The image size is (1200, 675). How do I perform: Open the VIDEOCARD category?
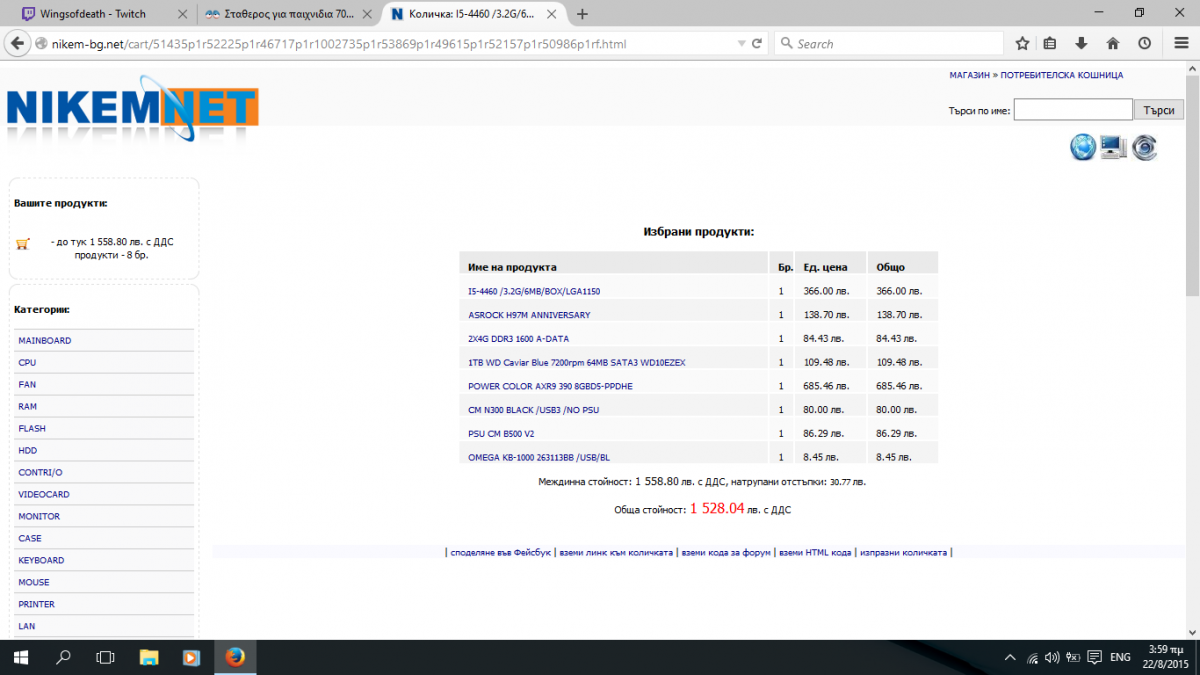pos(43,494)
